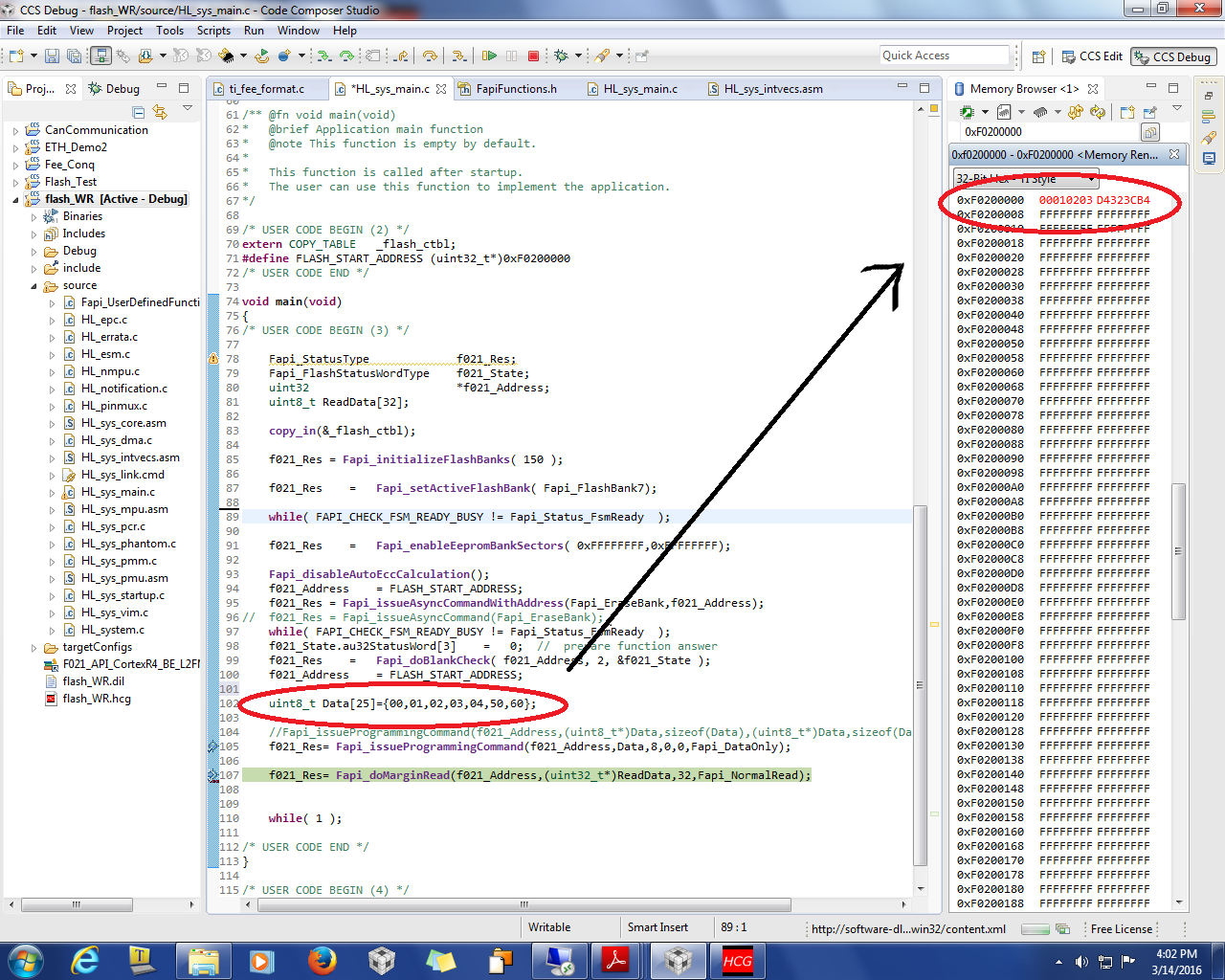1225x980 pixels.
Task: Click the new tab button beside address field
Action: coord(1150,132)
